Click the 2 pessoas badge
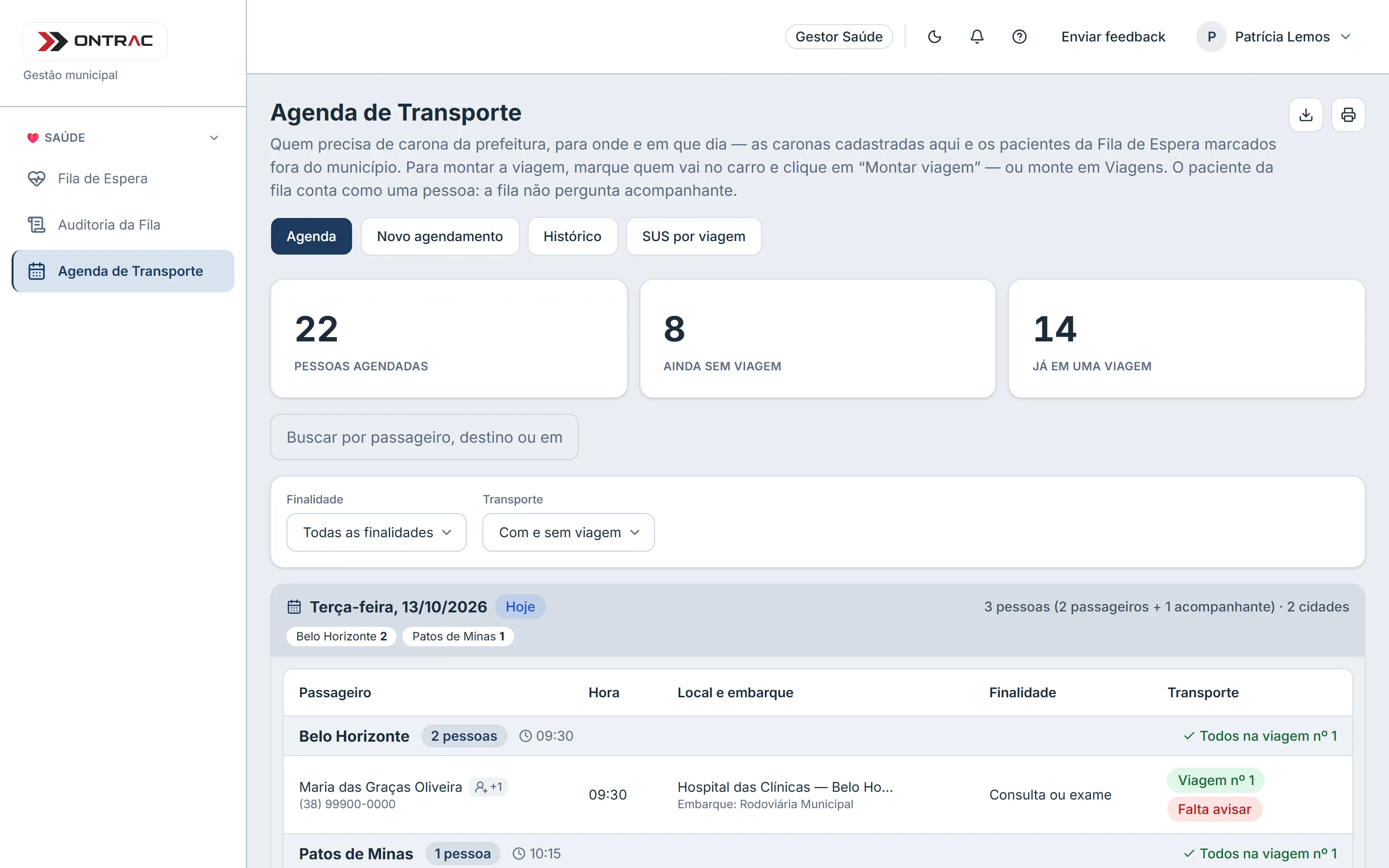The image size is (1389, 868). point(464,736)
